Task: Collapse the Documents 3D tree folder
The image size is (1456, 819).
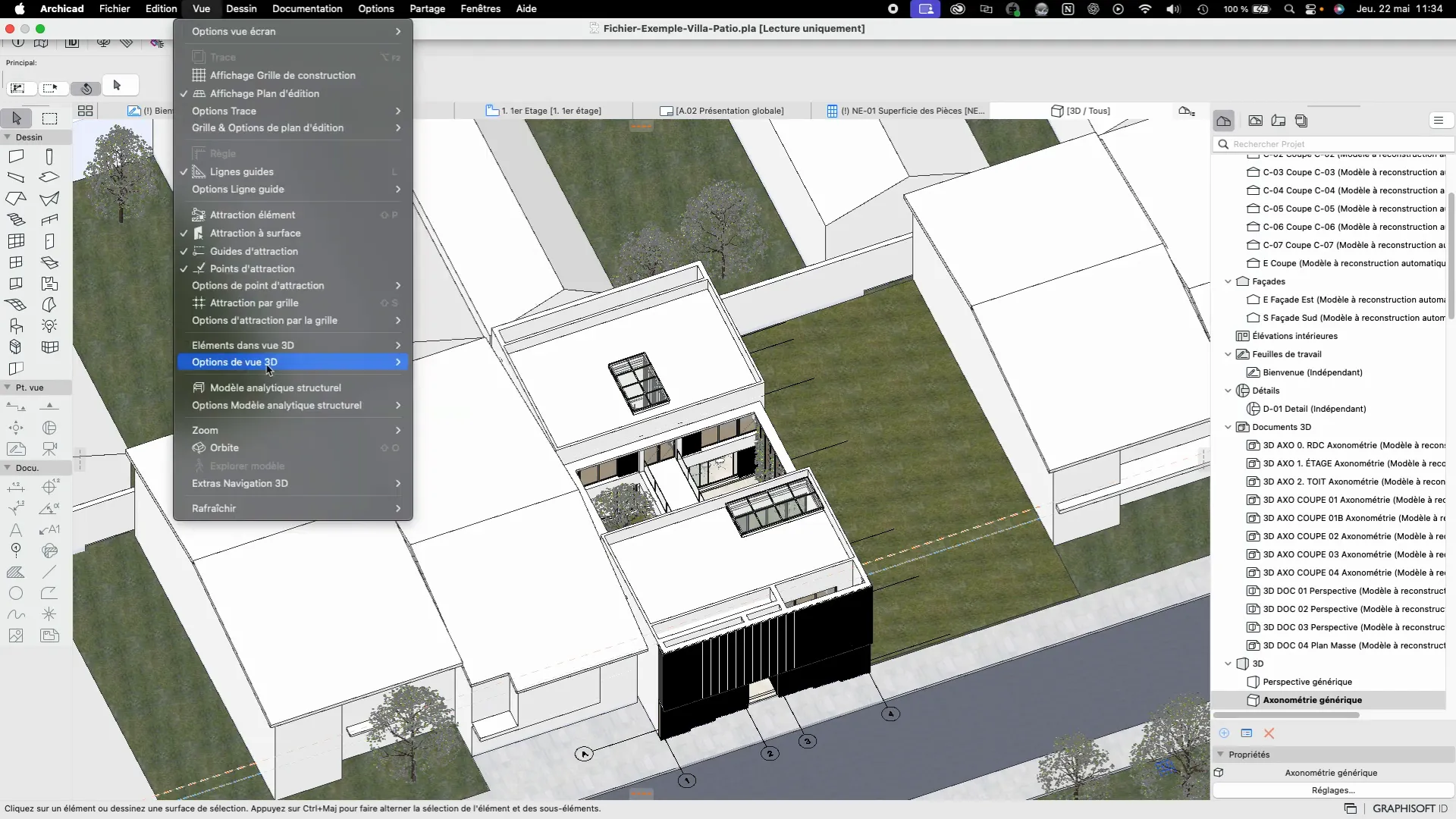Action: click(x=1228, y=427)
